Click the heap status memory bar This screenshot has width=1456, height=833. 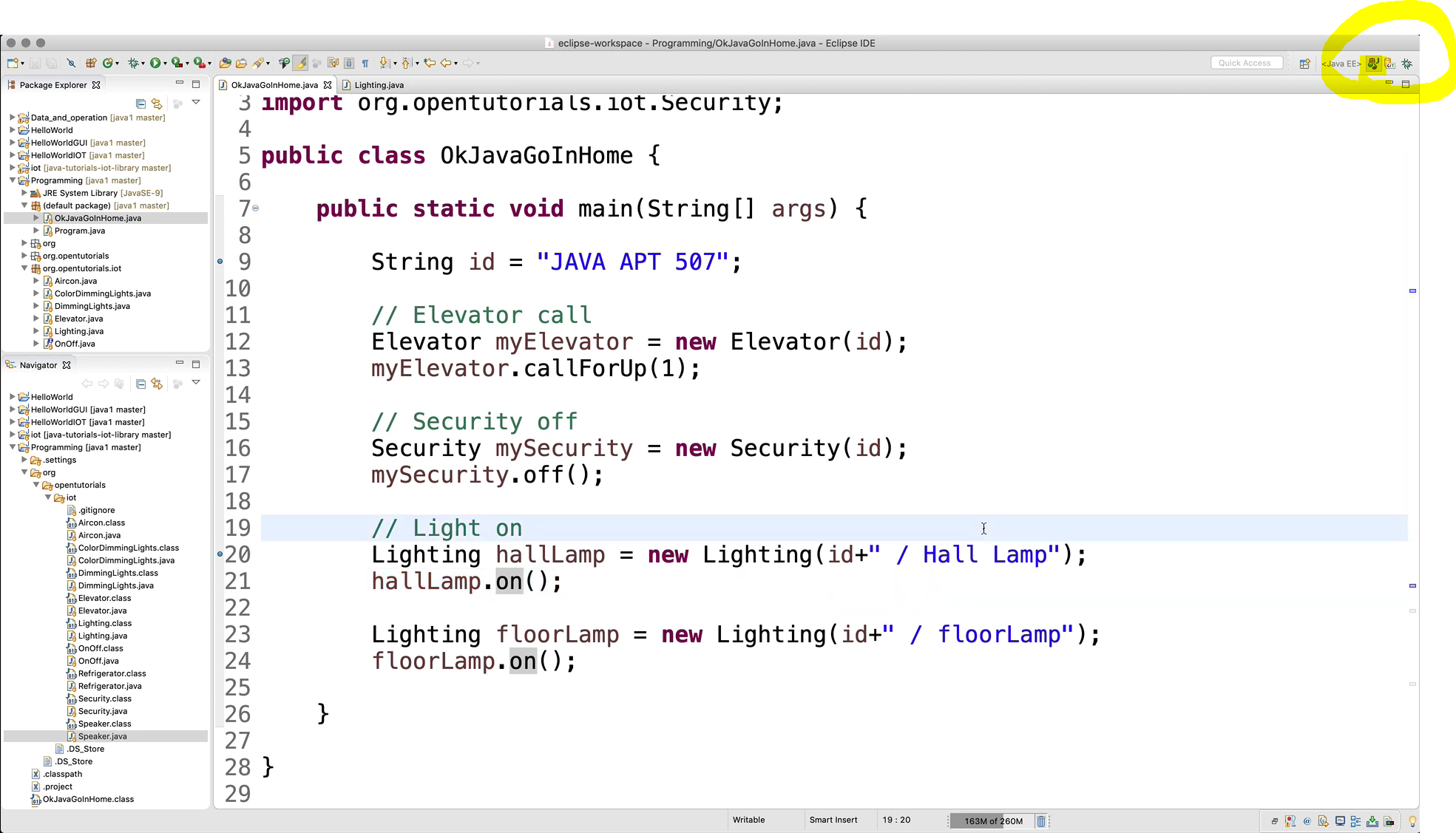992,821
